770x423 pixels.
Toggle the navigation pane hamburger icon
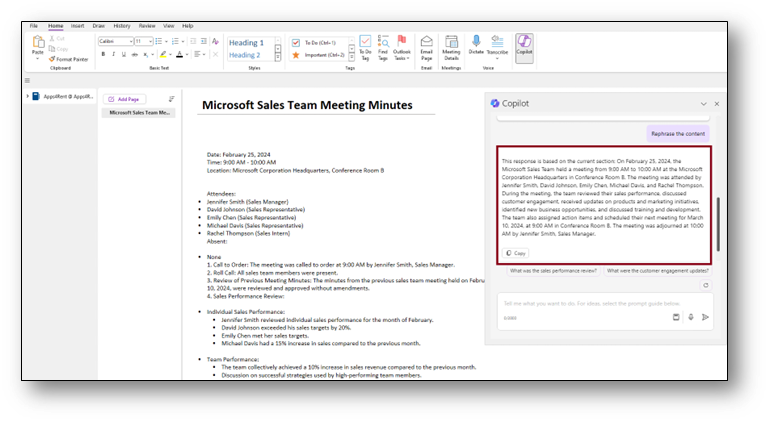pyautogui.click(x=28, y=81)
